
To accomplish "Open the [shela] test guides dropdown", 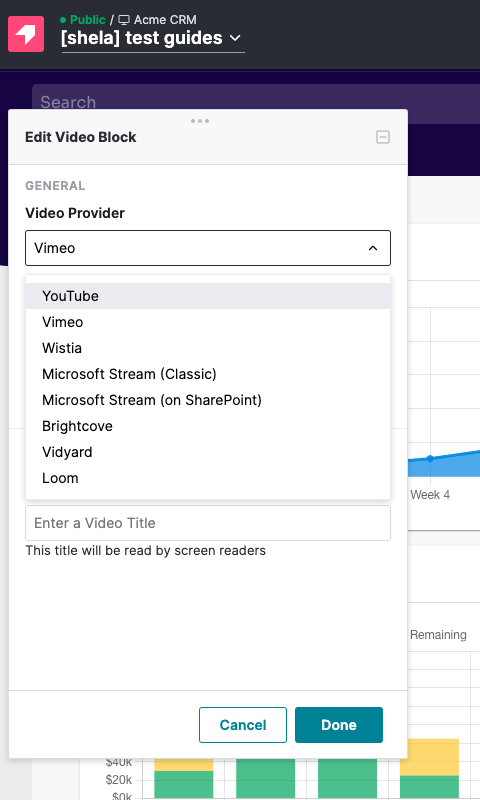I will pyautogui.click(x=153, y=38).
